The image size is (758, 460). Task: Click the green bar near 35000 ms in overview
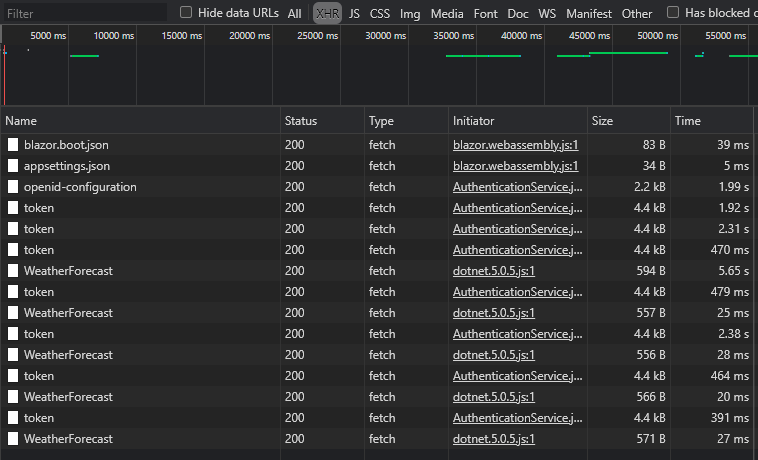483,56
